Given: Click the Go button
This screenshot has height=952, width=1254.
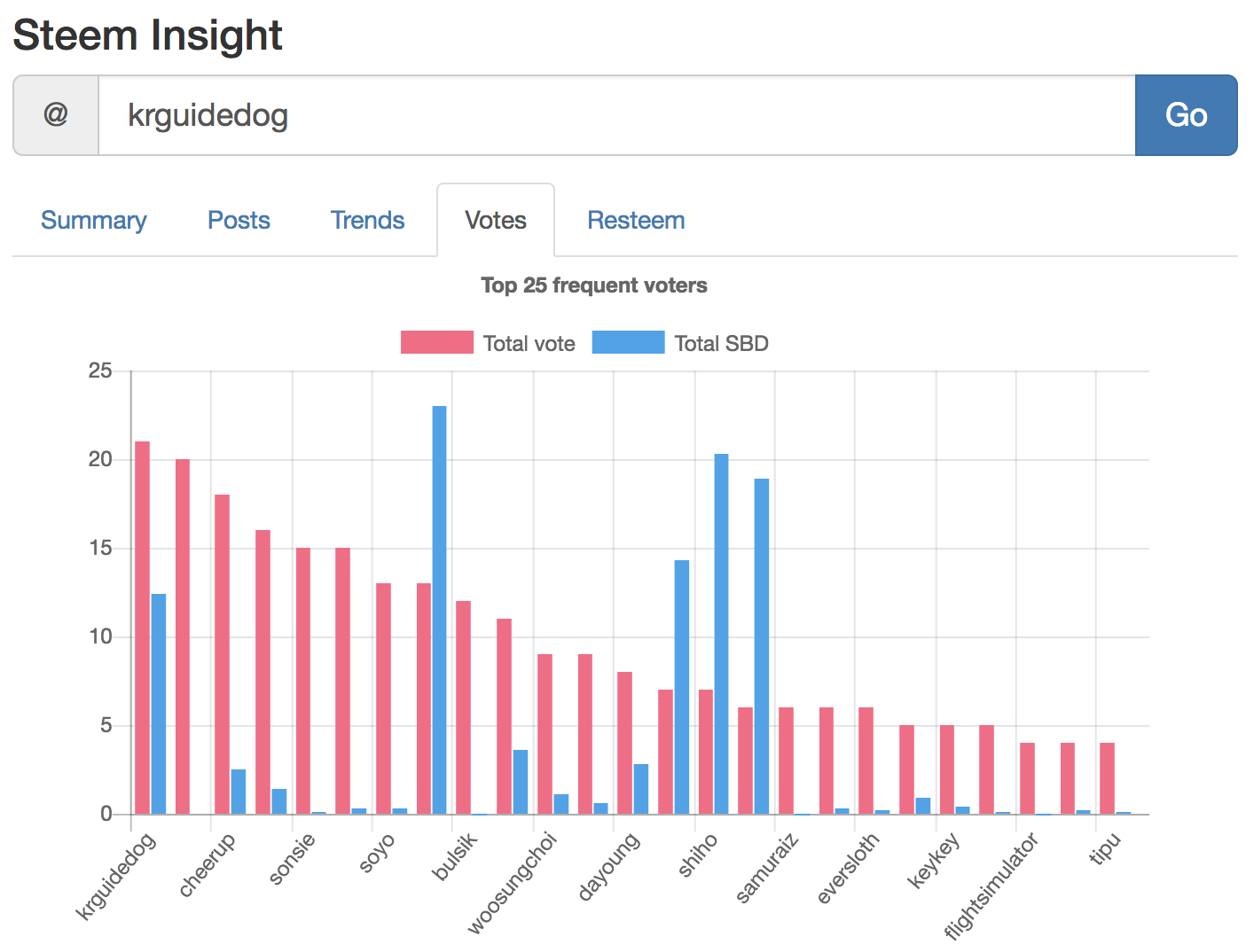Looking at the screenshot, I should click(x=1186, y=115).
